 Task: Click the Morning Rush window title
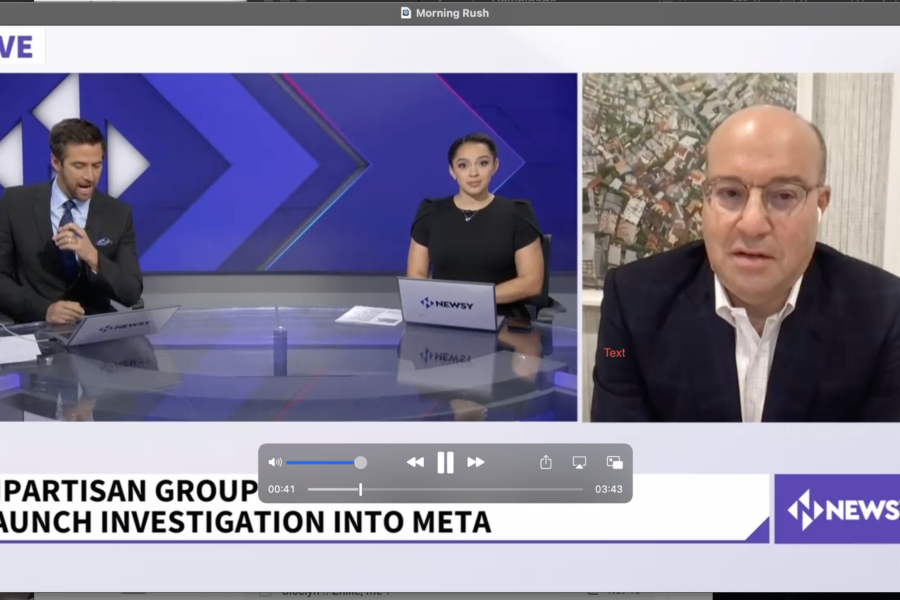tap(452, 13)
